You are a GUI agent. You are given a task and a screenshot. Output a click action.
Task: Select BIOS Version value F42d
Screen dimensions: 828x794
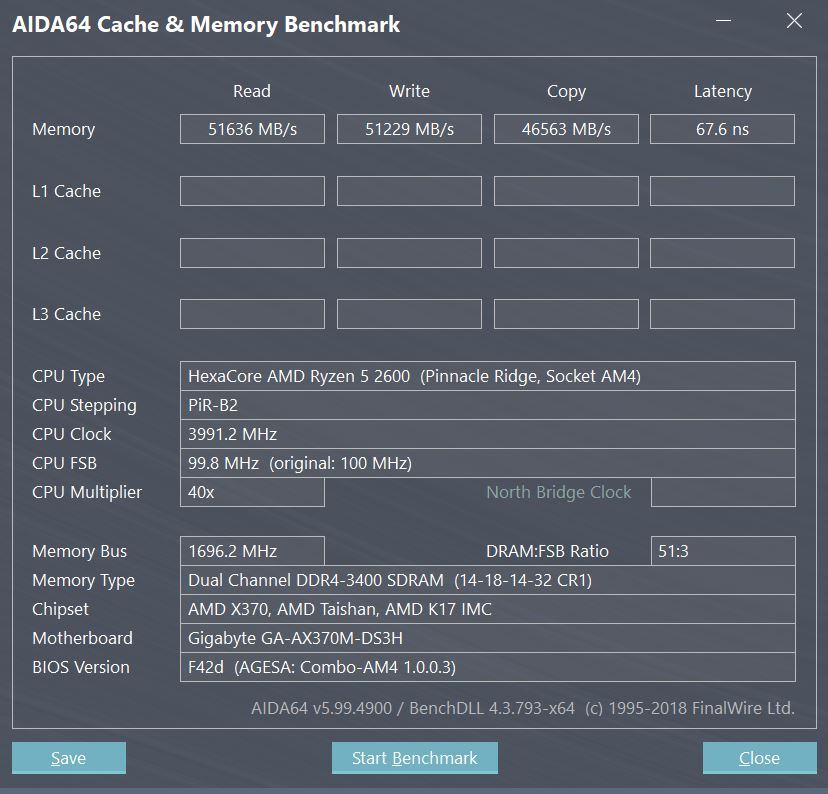coord(488,667)
